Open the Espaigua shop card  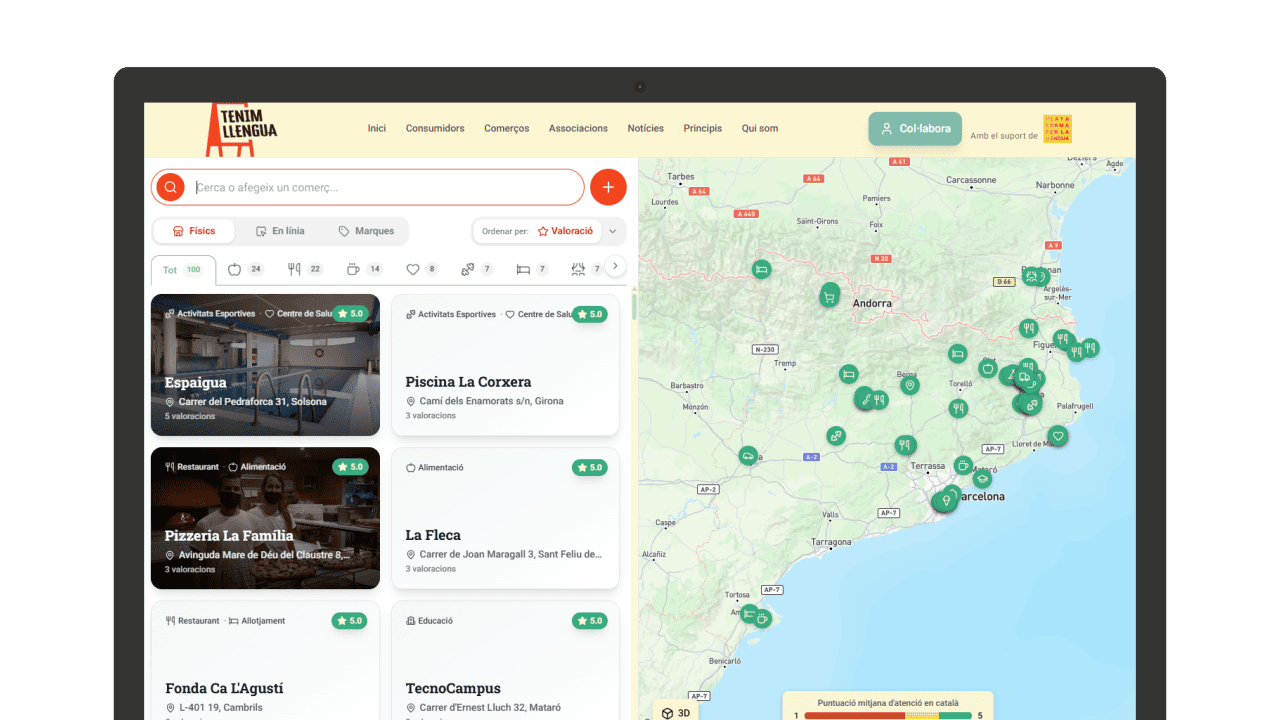pos(265,365)
